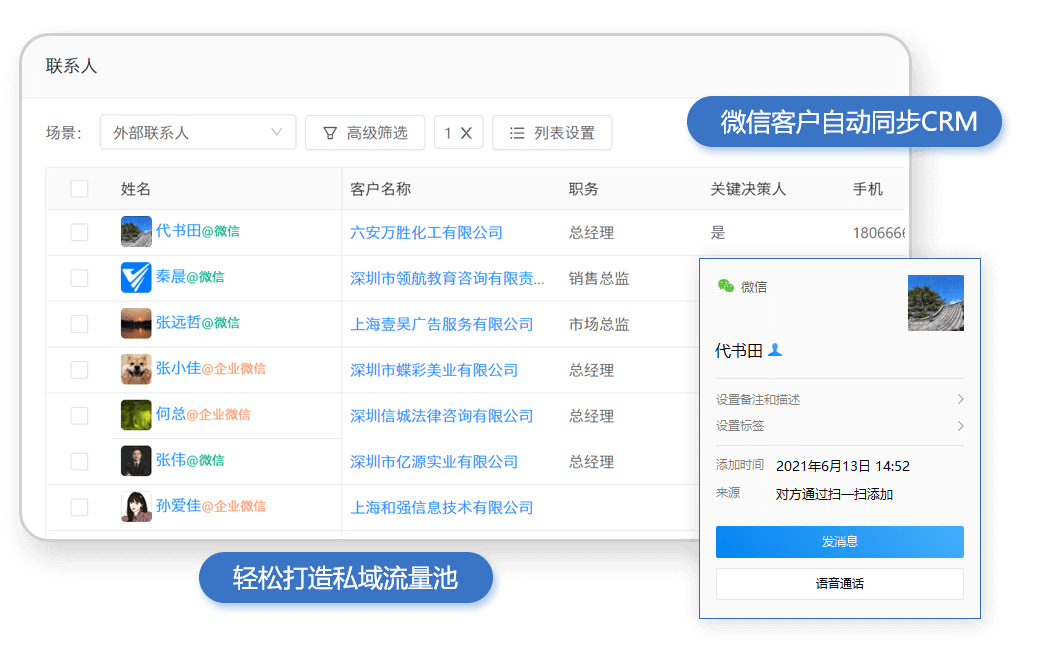
Task: Select the checkbox for 孙爱佳 row
Action: click(79, 507)
